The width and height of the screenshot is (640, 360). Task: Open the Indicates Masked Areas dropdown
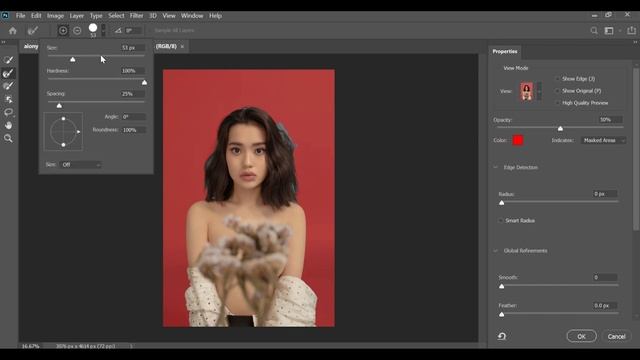click(x=603, y=140)
